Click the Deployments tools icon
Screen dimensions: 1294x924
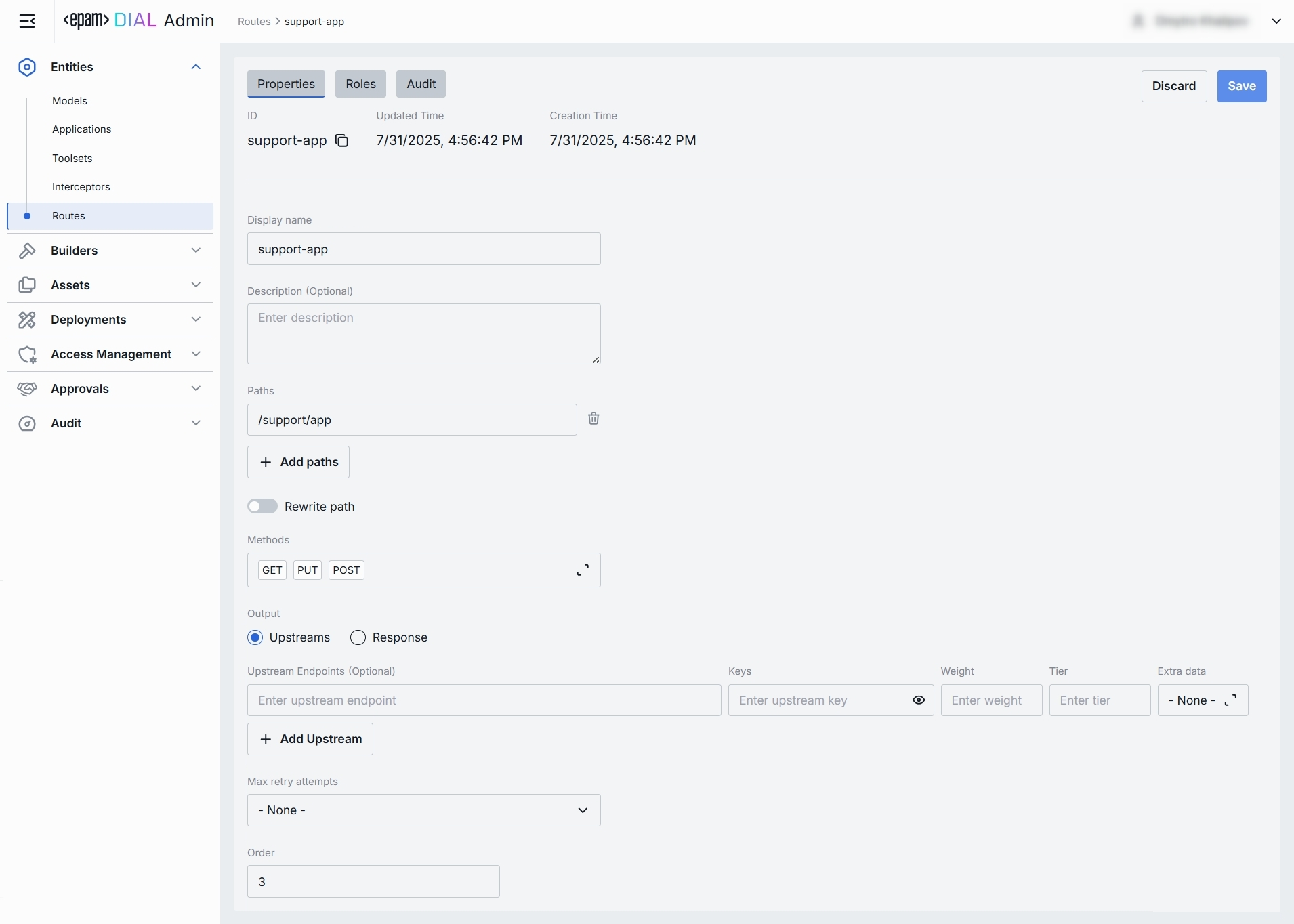coord(27,320)
